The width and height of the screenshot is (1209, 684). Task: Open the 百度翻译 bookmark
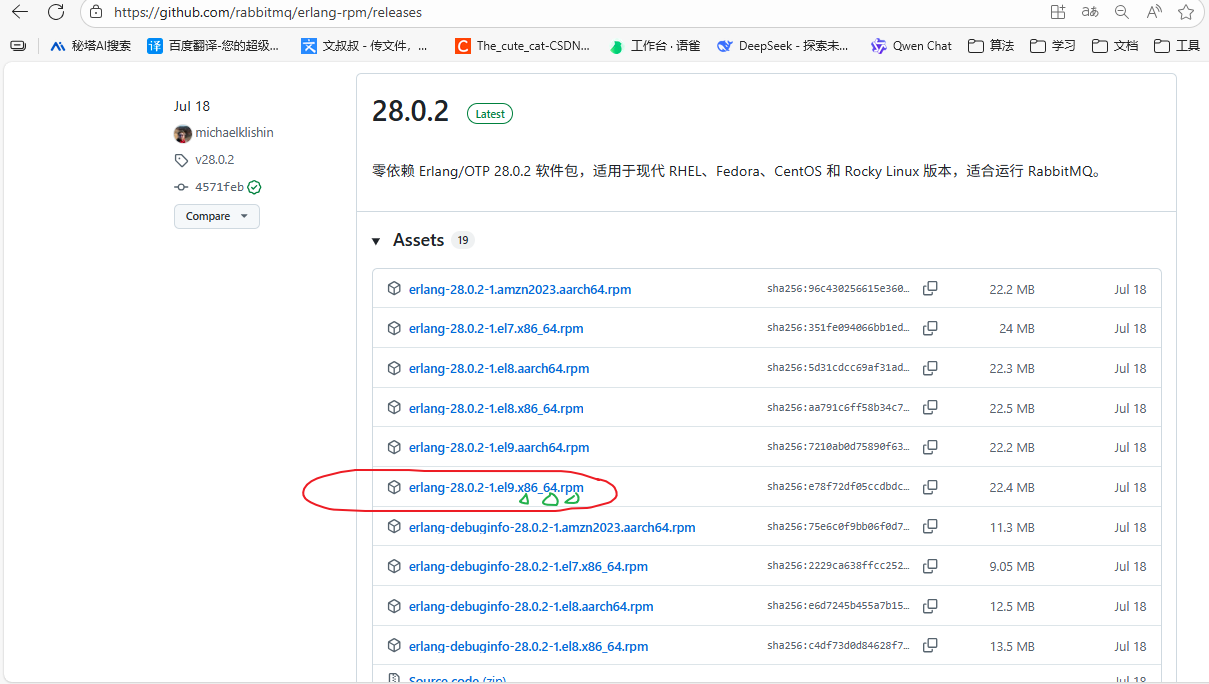coord(214,46)
